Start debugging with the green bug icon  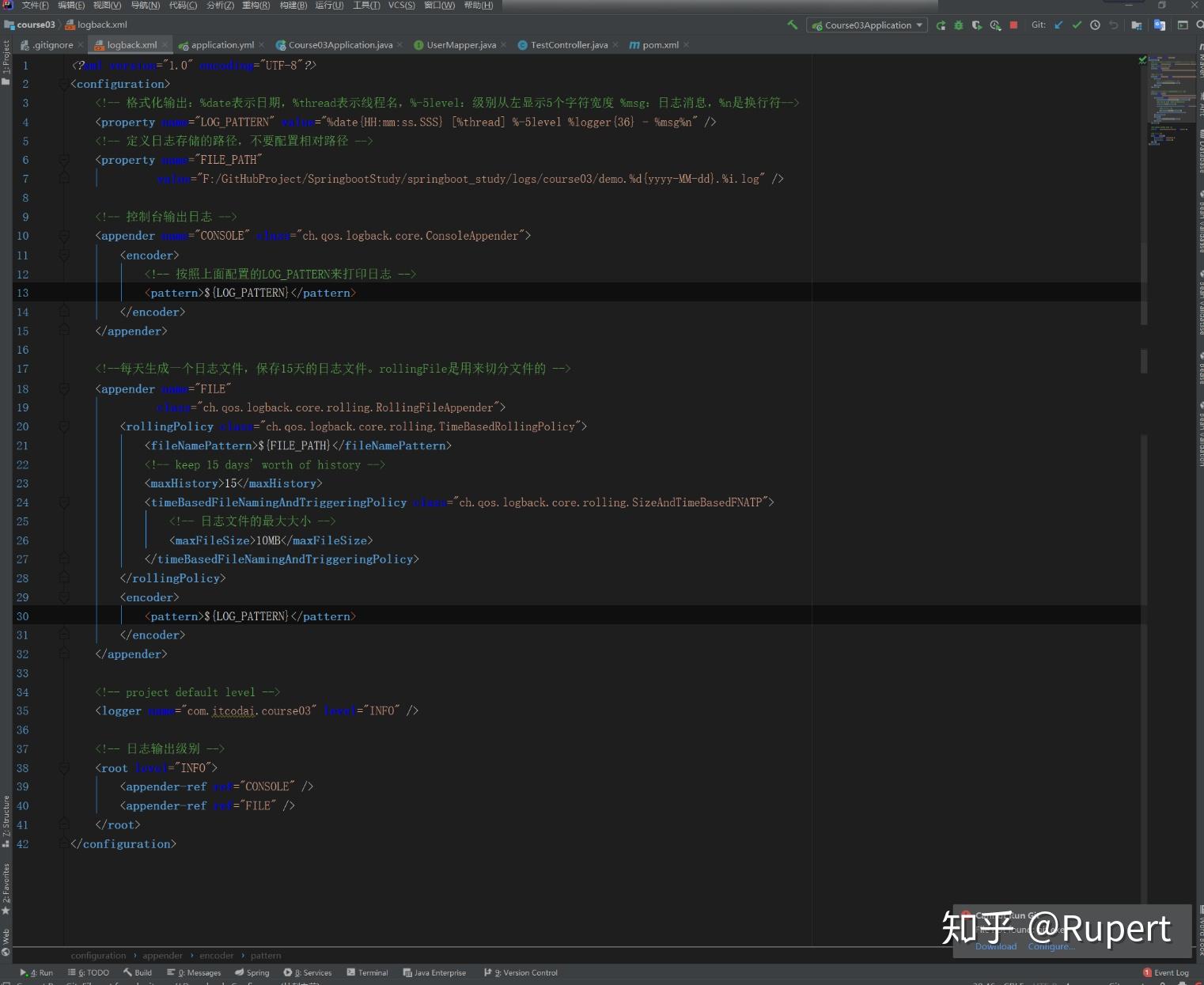point(959,25)
